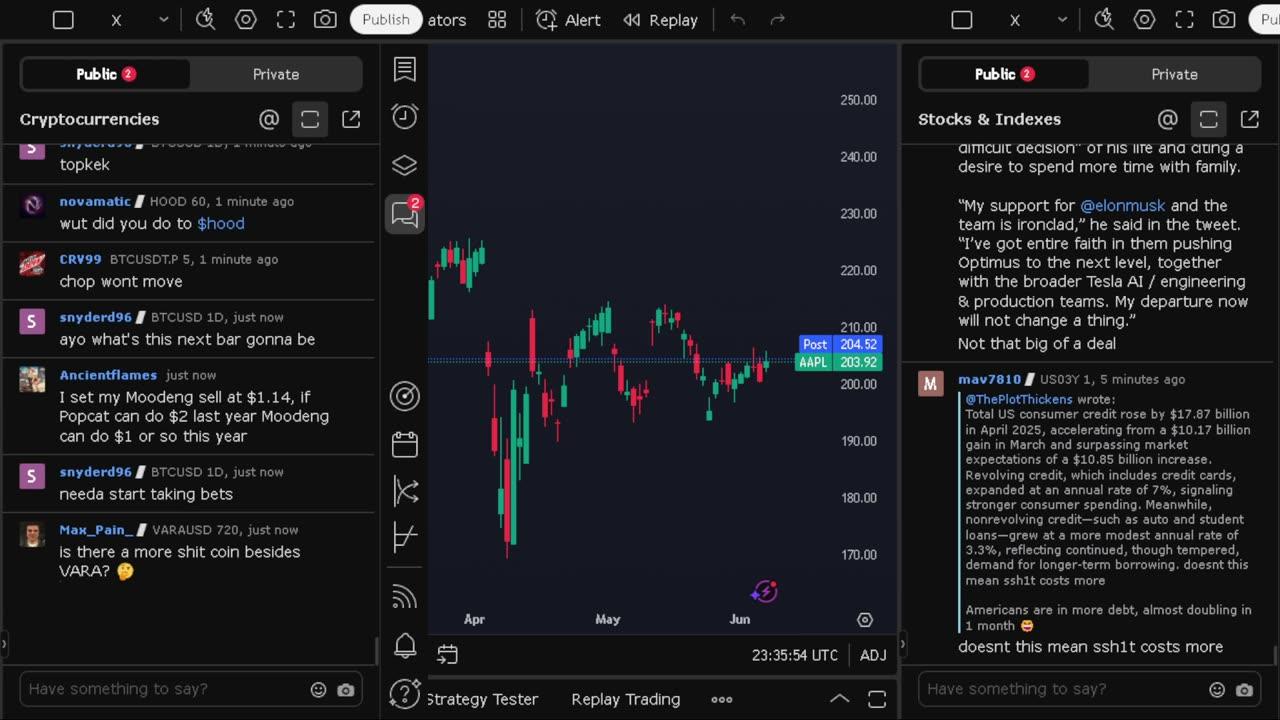This screenshot has width=1280, height=720.
Task: Focus the Cryptocurrencies message input field
Action: pyautogui.click(x=191, y=689)
